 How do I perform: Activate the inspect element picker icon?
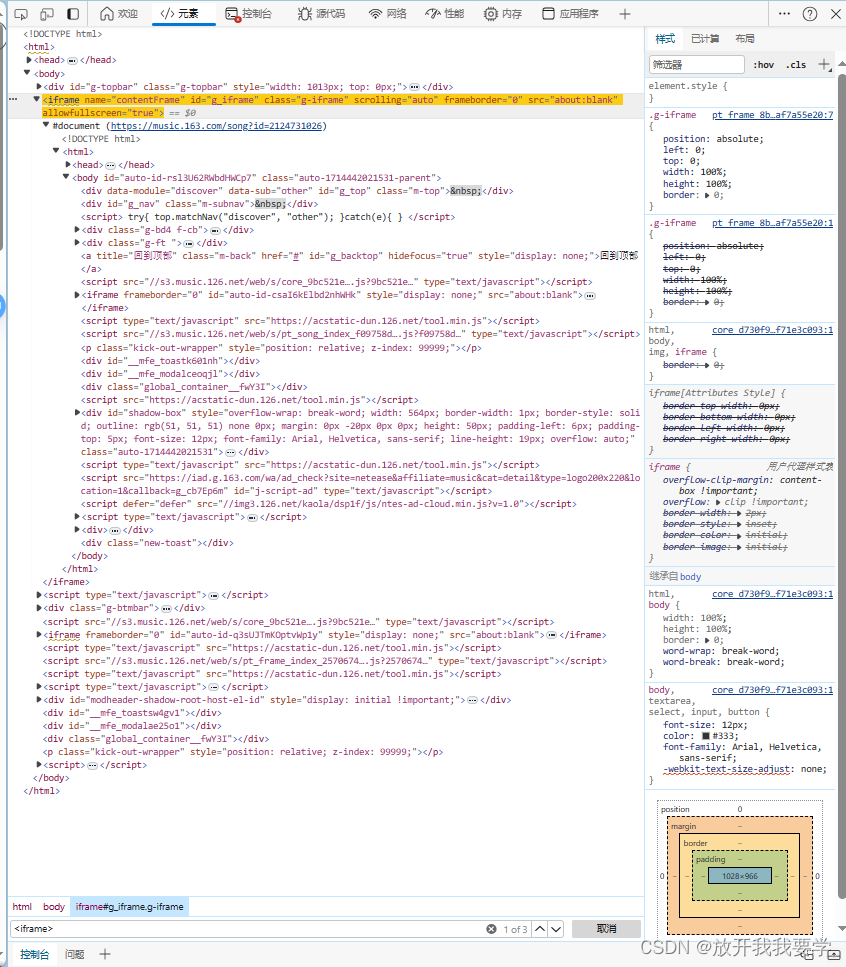[21, 14]
